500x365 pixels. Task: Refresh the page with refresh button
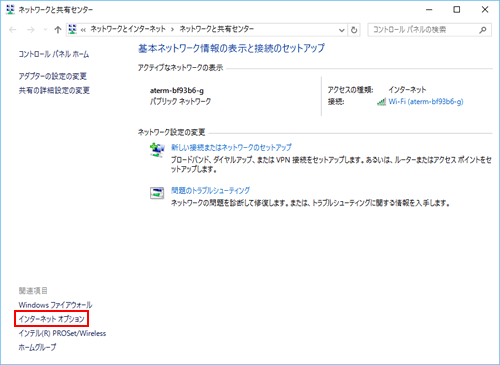pyautogui.click(x=354, y=30)
